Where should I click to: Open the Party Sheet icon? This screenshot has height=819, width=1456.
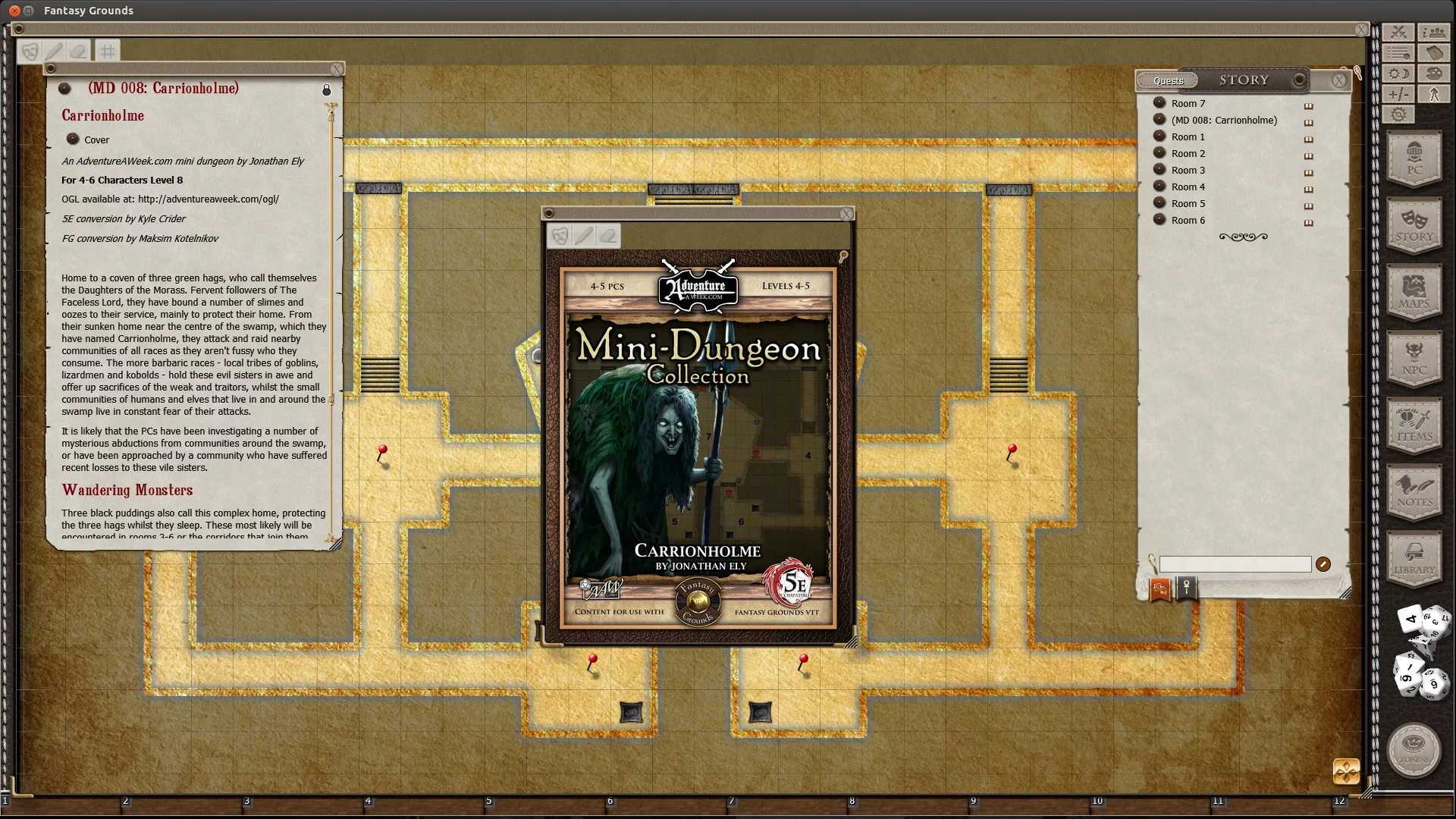click(x=1434, y=33)
